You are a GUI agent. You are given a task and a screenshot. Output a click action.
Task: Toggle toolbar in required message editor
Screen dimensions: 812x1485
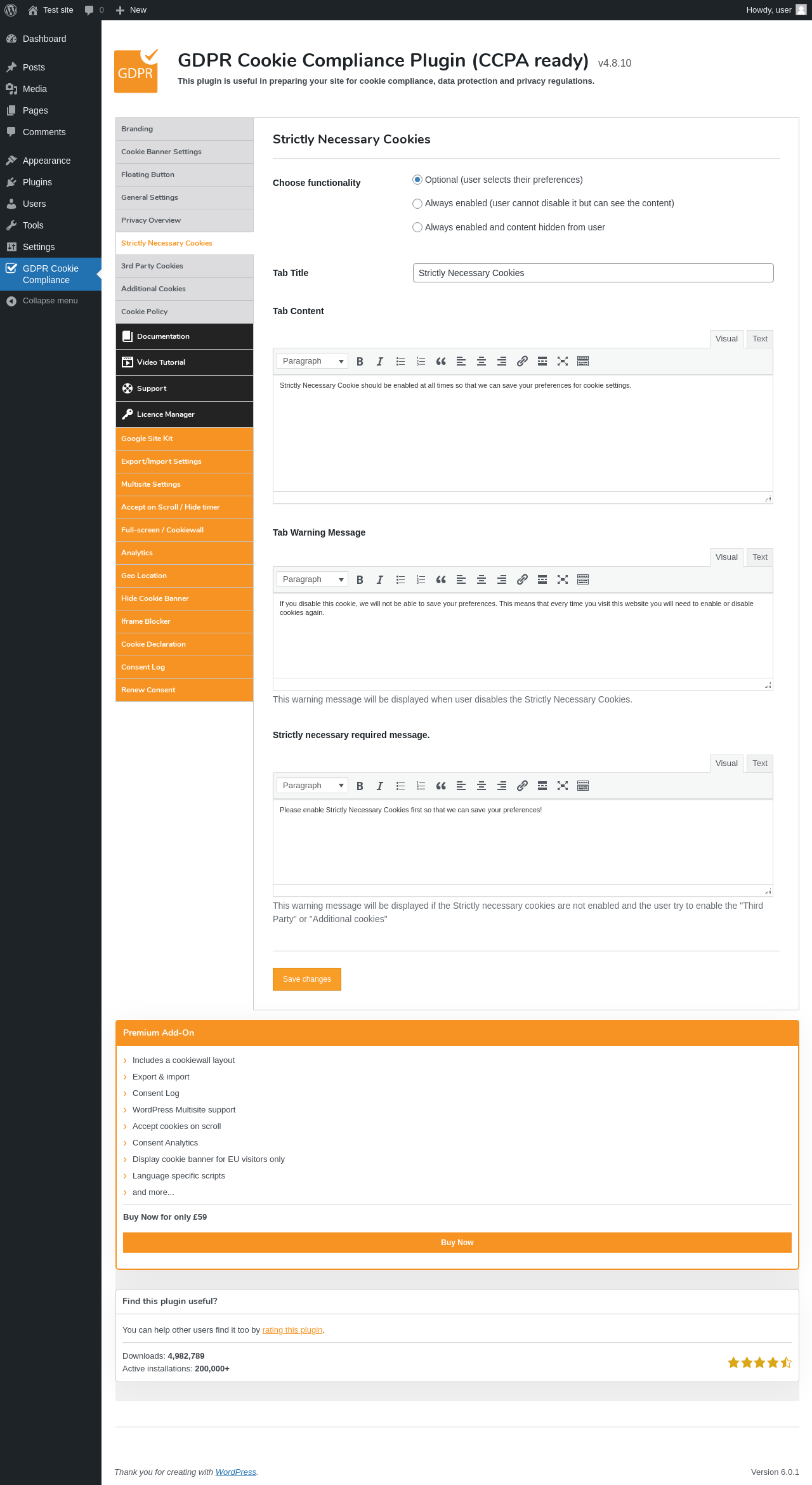(x=583, y=786)
